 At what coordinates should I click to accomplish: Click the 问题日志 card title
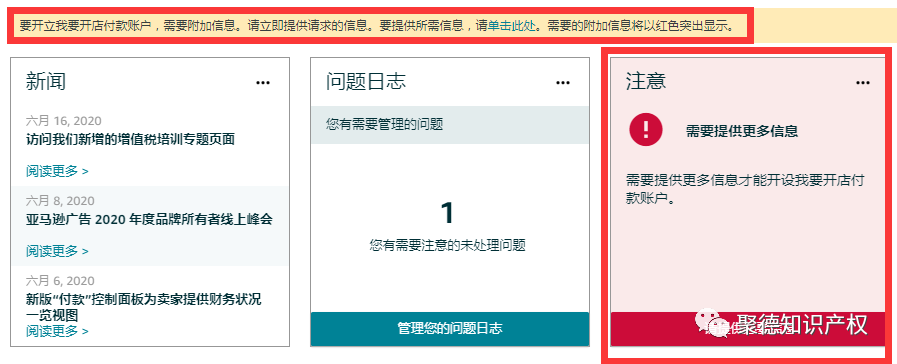[x=366, y=81]
